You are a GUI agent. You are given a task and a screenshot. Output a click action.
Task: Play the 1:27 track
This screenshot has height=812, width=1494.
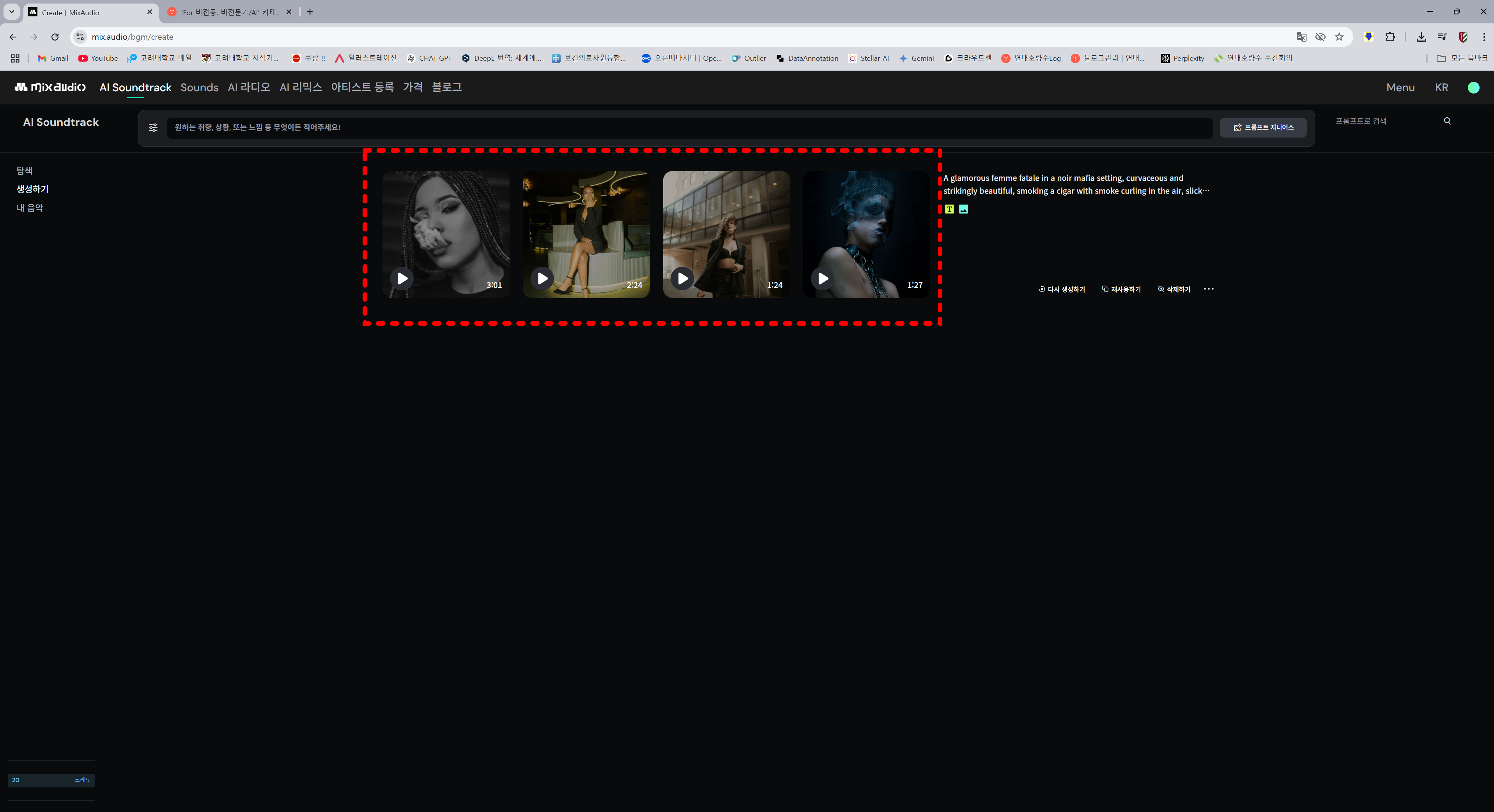822,279
